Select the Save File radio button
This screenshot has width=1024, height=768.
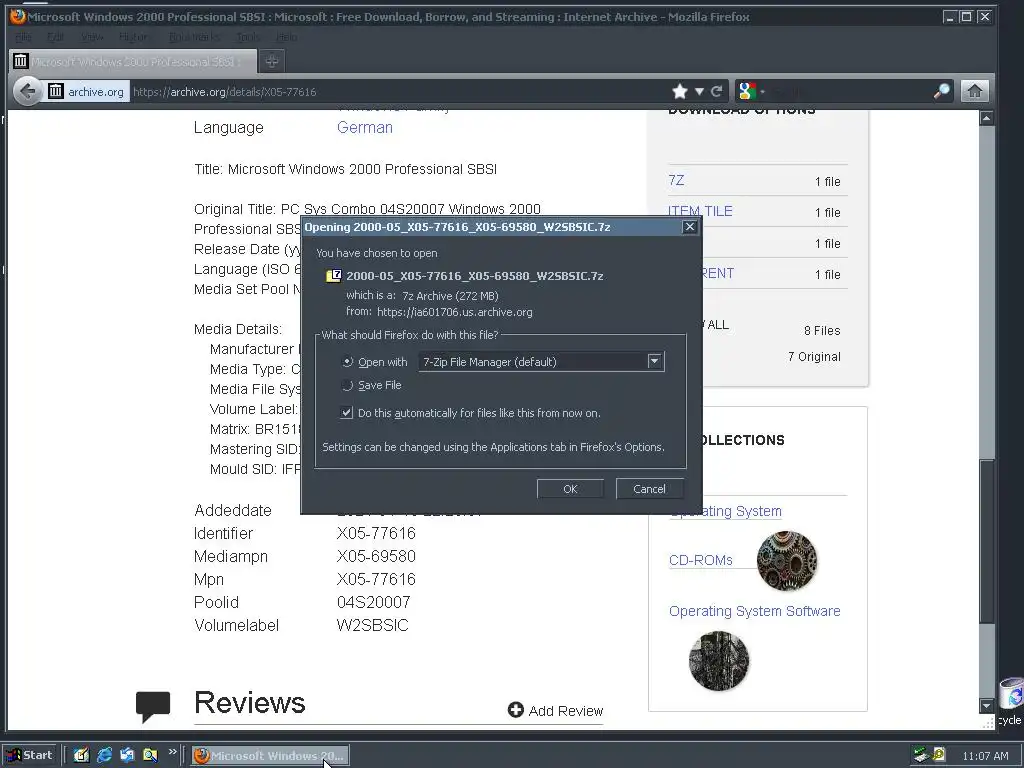click(347, 385)
